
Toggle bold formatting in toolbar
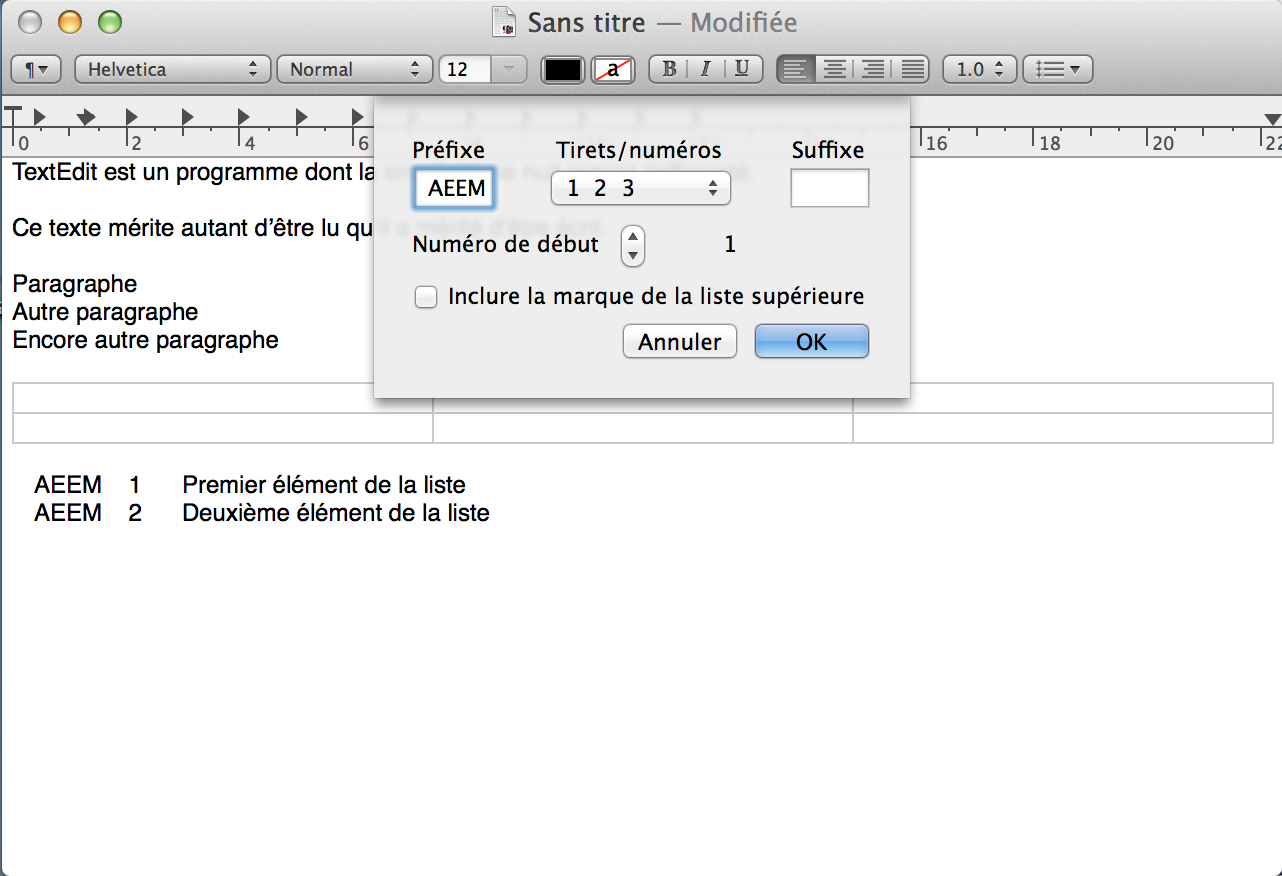tap(669, 69)
